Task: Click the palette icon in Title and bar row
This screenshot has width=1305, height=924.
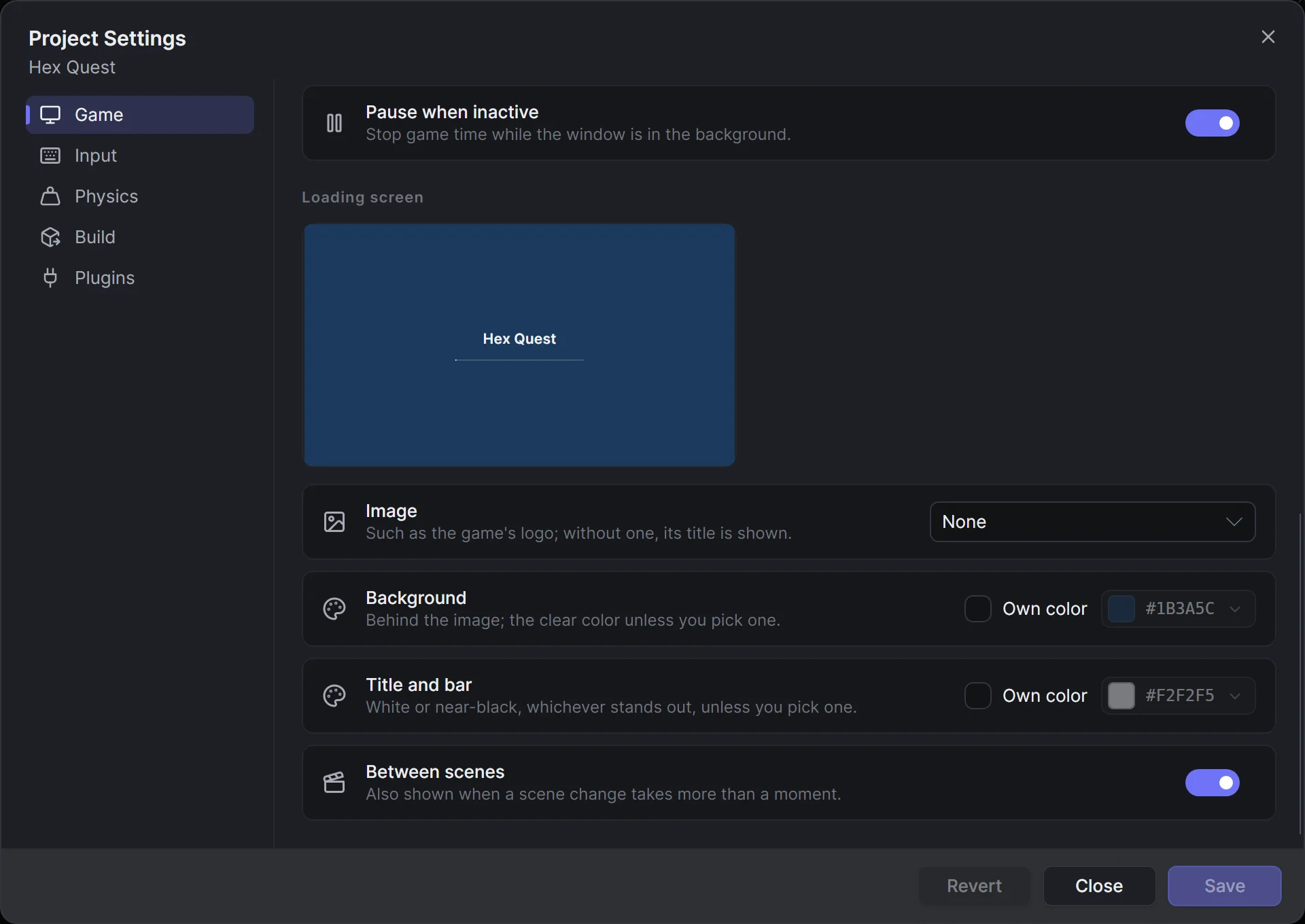Action: click(334, 696)
